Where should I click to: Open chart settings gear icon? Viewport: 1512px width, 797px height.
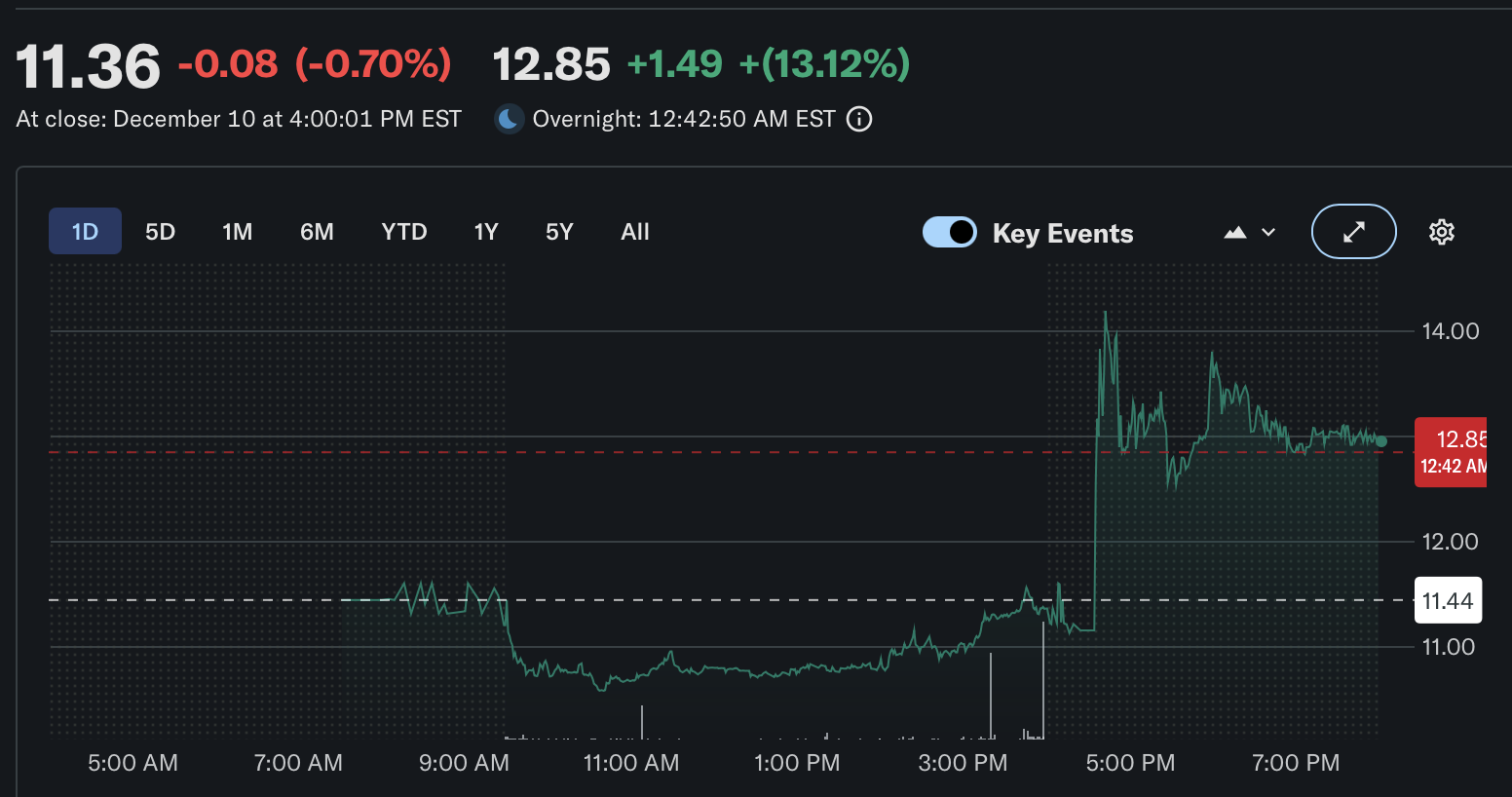1441,232
